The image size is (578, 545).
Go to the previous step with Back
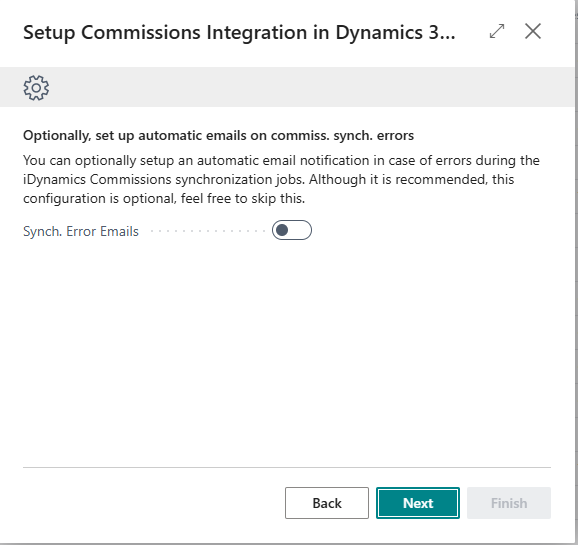coord(327,503)
